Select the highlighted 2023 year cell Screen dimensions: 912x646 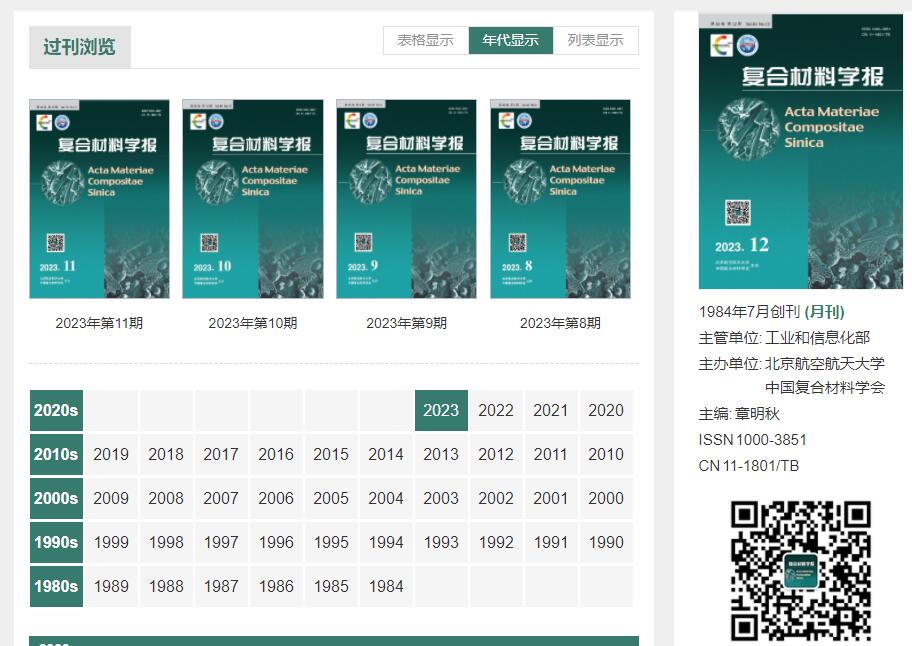[x=441, y=410]
